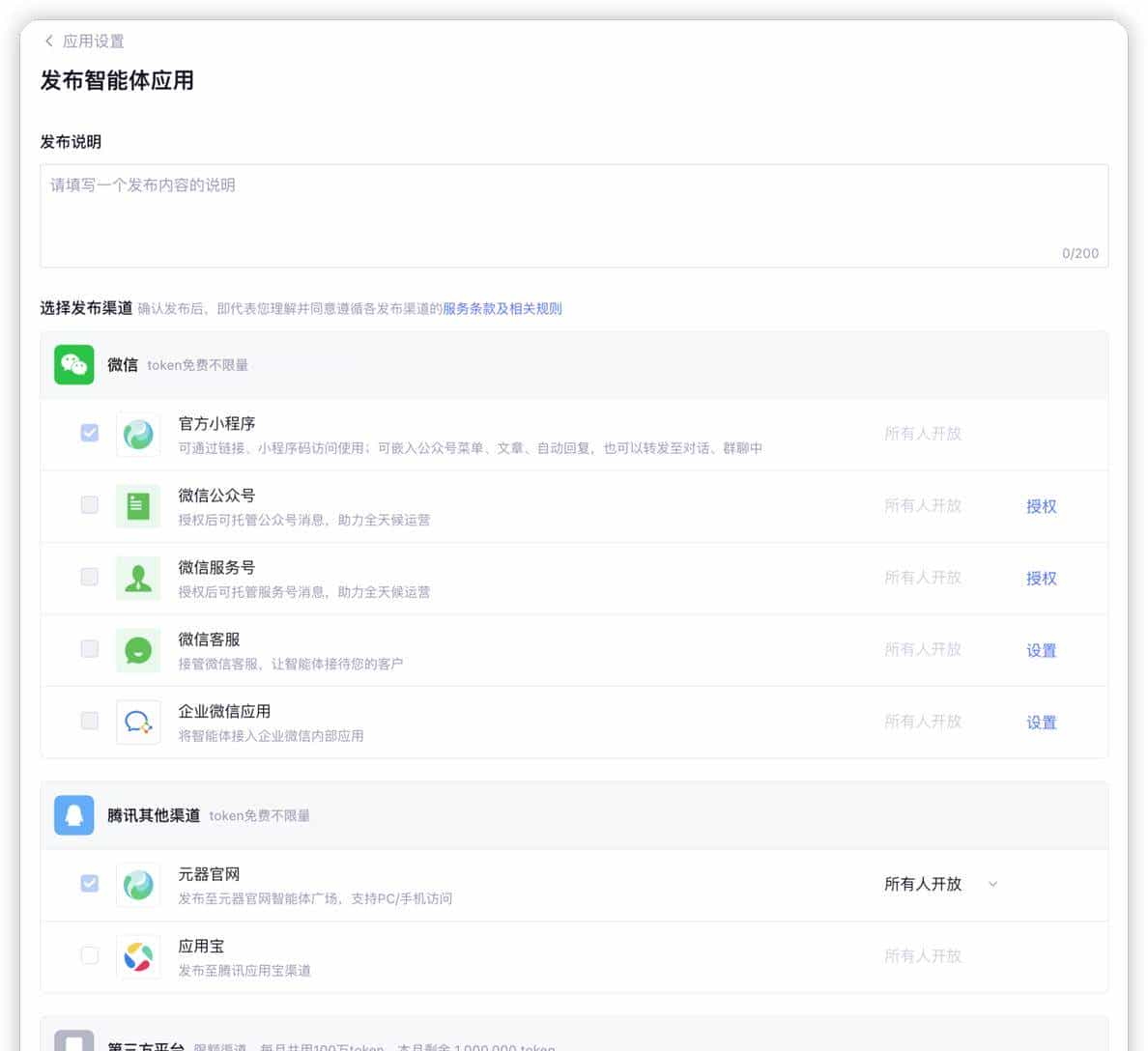Click the 发布说明 text input area
Image resolution: width=1148 pixels, height=1051 pixels.
(x=574, y=213)
